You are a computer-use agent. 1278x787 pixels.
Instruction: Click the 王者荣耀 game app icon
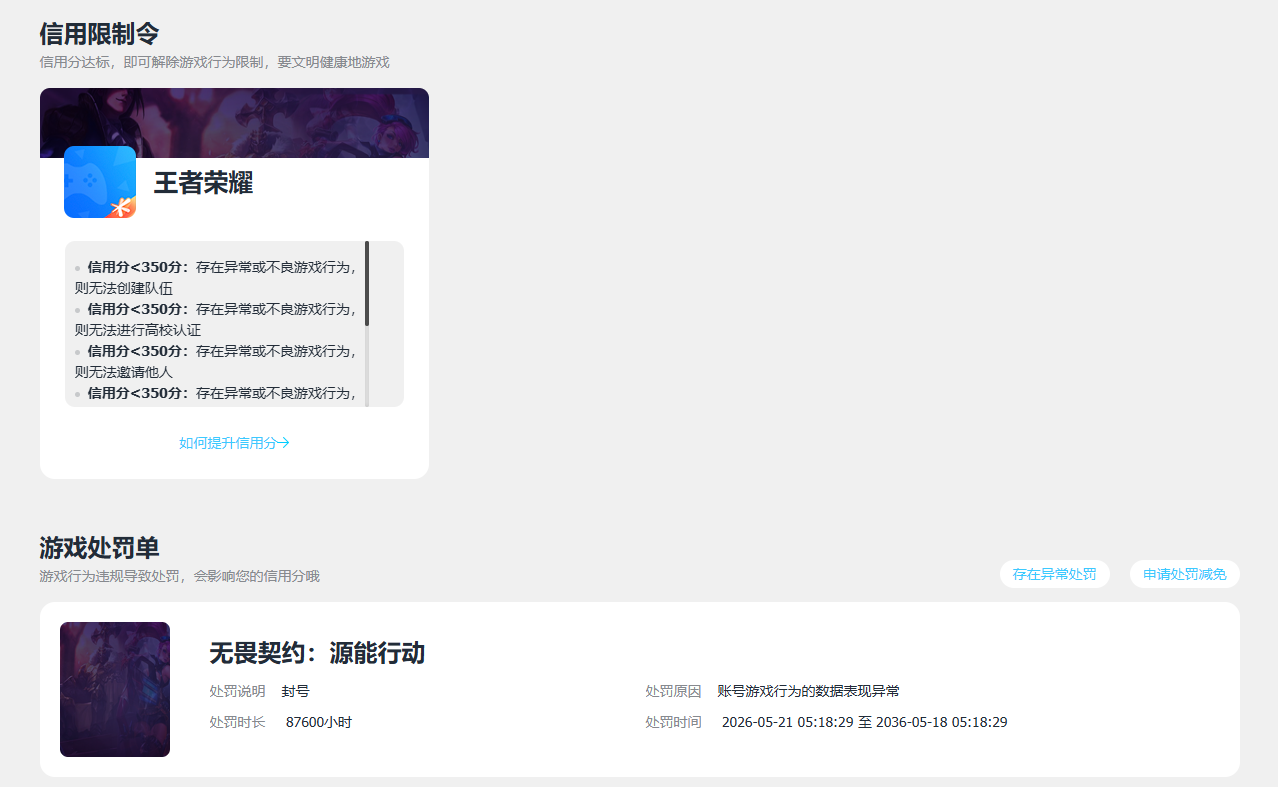tap(100, 182)
